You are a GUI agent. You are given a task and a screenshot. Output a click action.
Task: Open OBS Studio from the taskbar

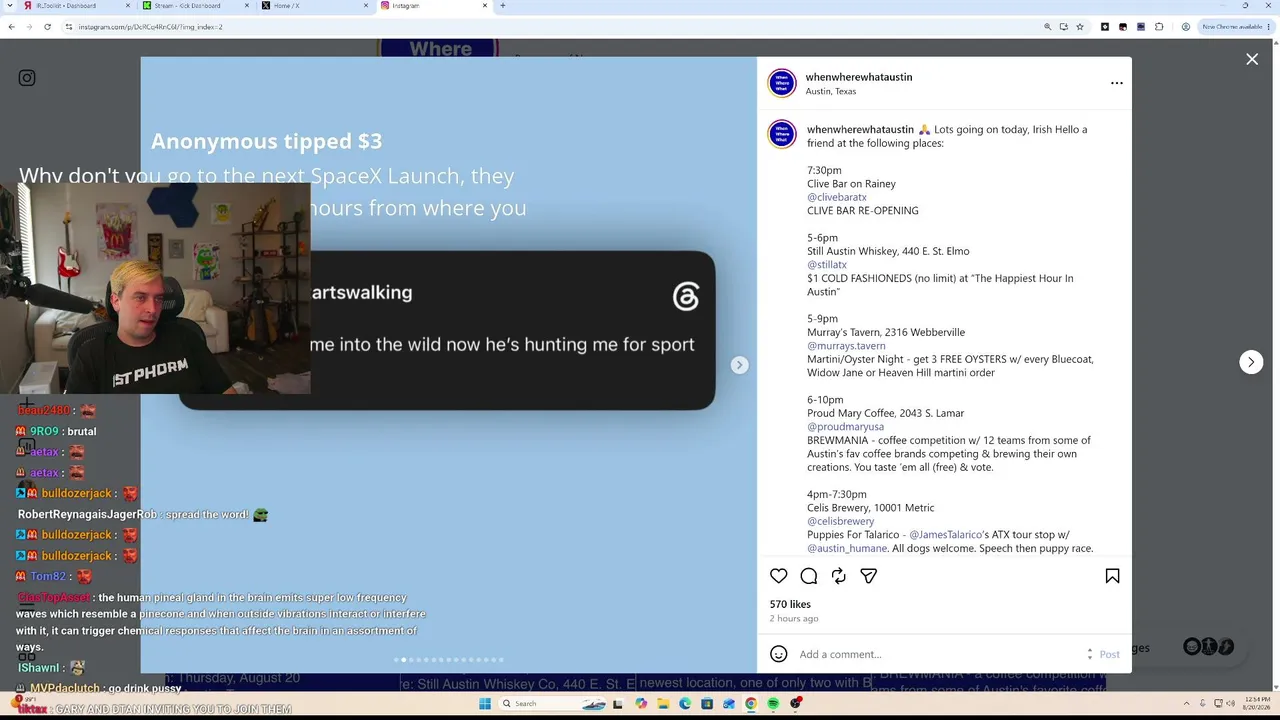coord(795,704)
